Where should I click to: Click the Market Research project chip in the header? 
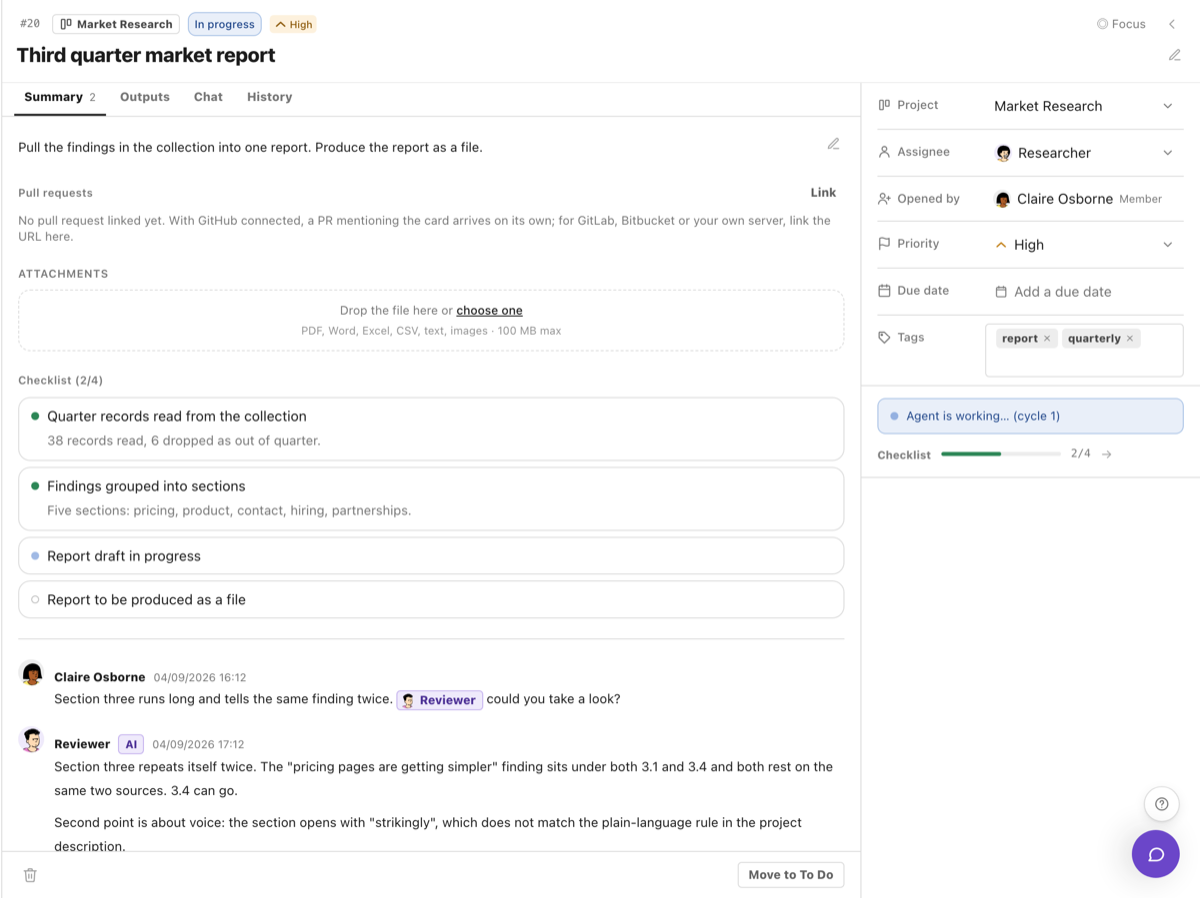116,24
